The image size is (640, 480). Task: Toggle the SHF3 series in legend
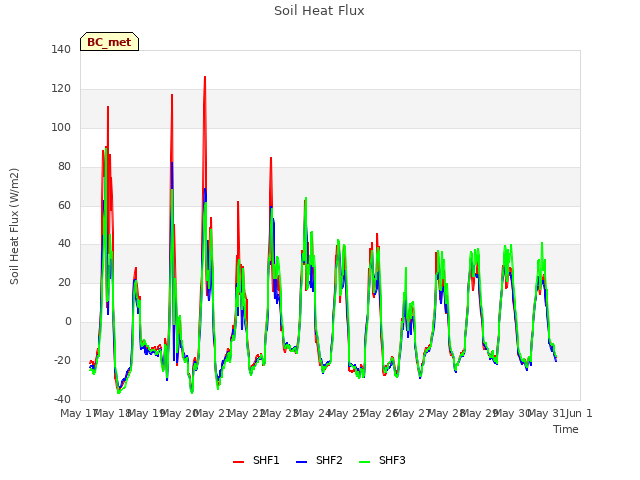(x=382, y=460)
